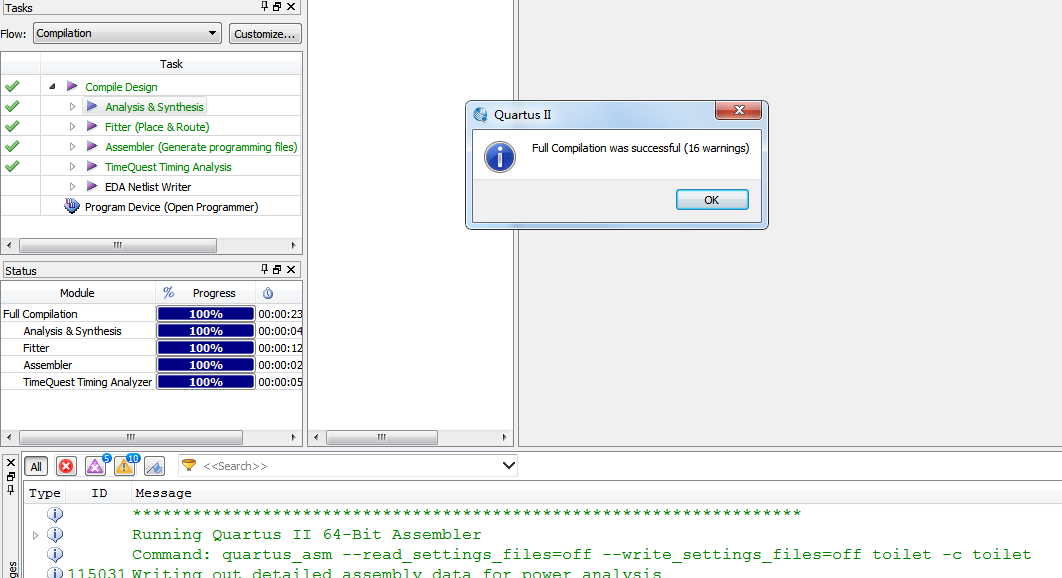The image size is (1062, 578).
Task: Click info icon beside Command quartus_asm message
Action: pos(55,555)
